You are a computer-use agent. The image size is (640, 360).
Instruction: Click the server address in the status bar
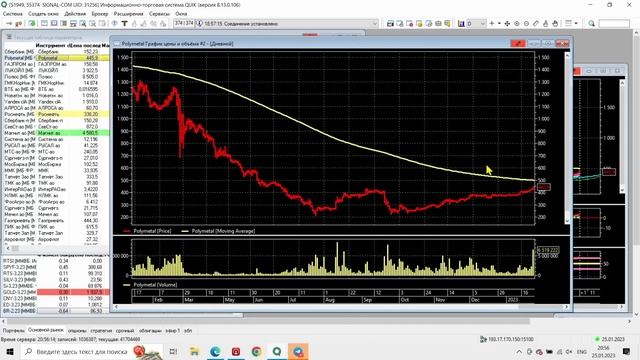coord(510,339)
